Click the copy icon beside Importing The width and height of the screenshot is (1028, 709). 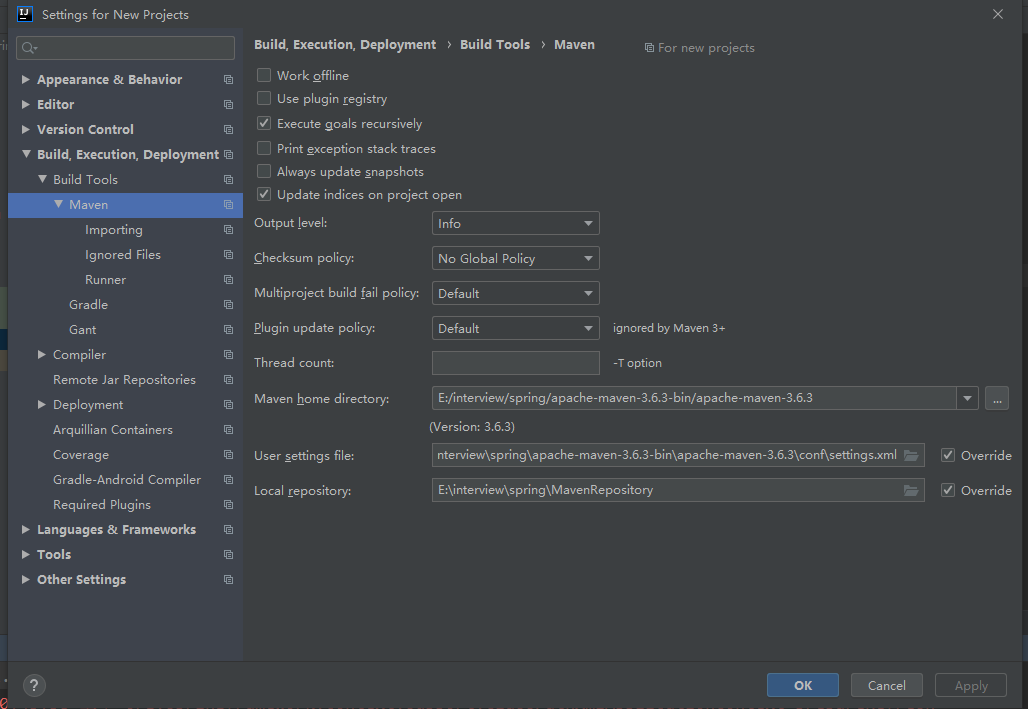[228, 230]
